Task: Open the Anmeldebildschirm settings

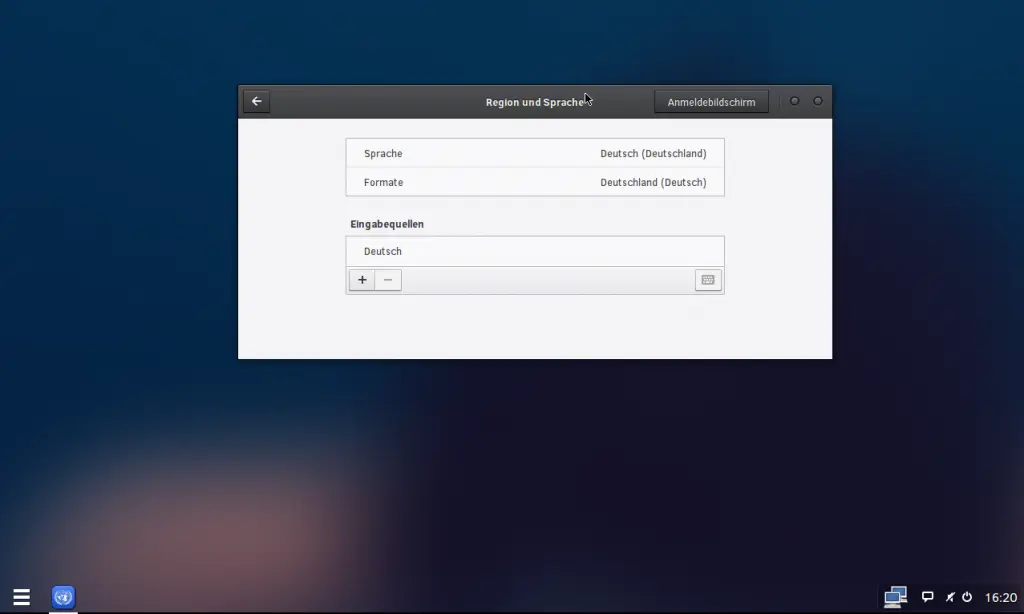Action: click(711, 102)
